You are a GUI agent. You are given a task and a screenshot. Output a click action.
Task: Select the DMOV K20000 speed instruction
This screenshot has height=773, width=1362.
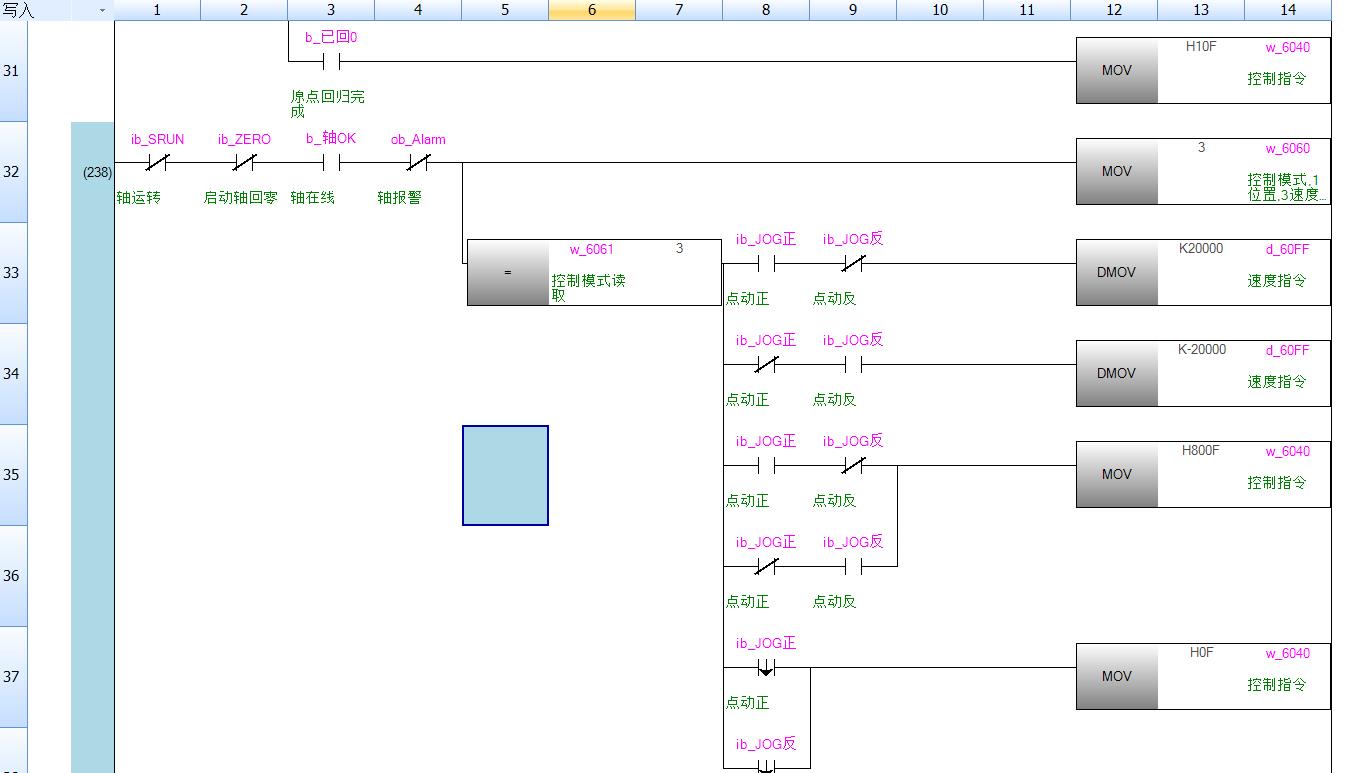click(1202, 272)
